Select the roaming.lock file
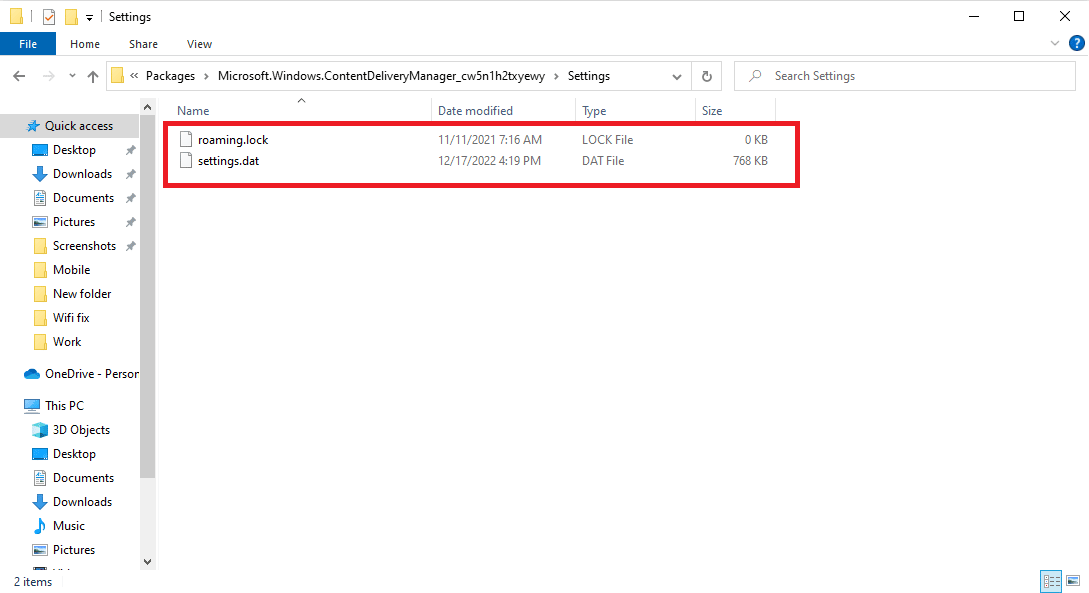The width and height of the screenshot is (1089, 593). click(233, 140)
